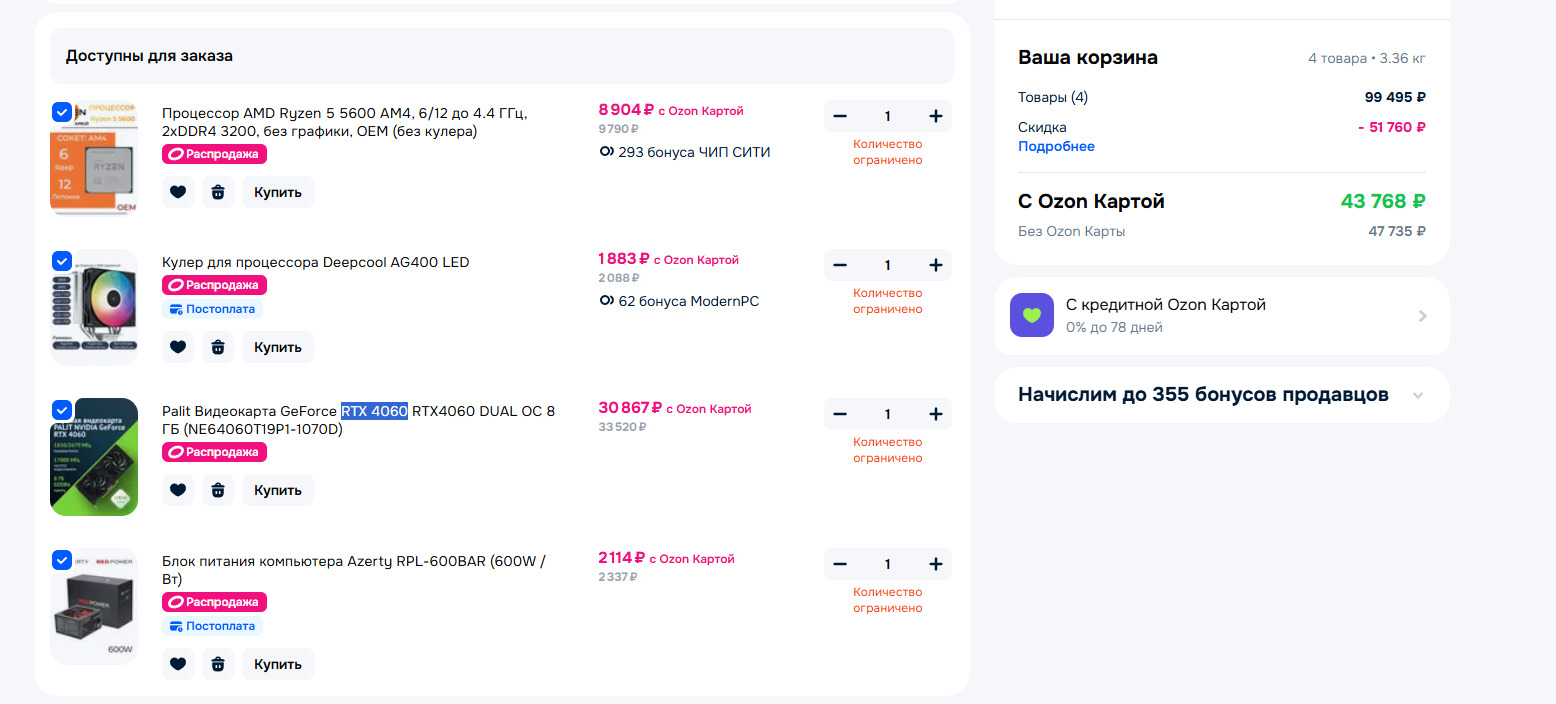Uncheck the Ryzen 5 5600 checkbox

(61, 112)
